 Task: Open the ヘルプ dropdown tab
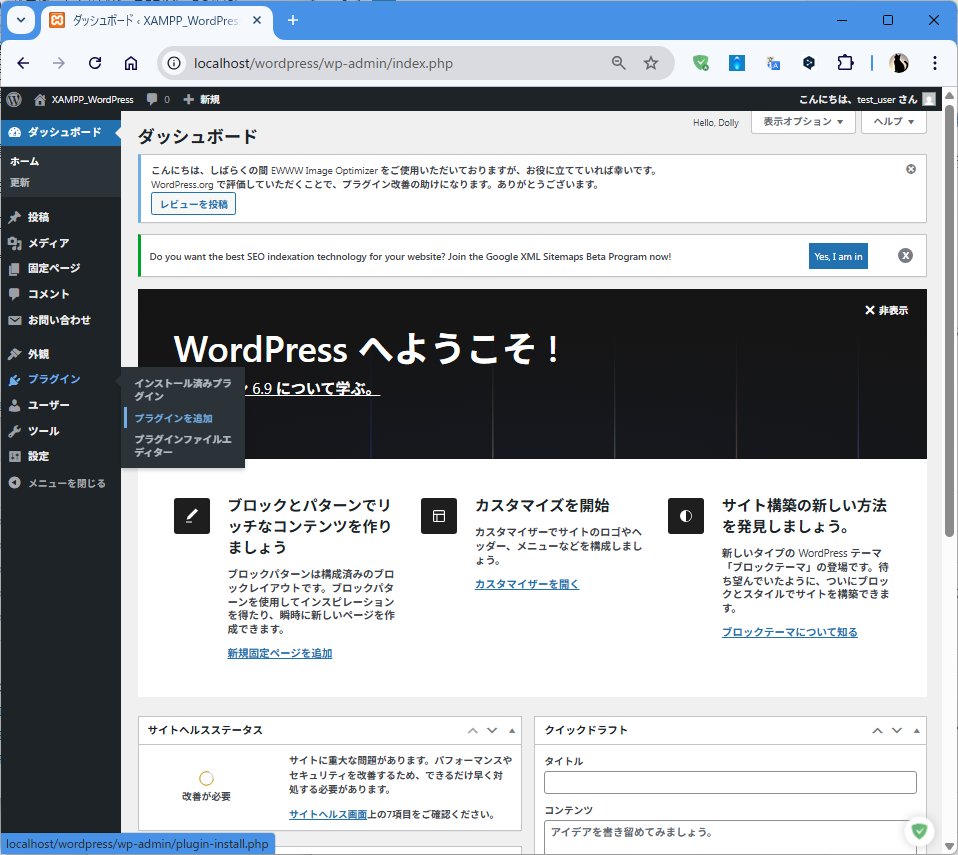pos(893,121)
